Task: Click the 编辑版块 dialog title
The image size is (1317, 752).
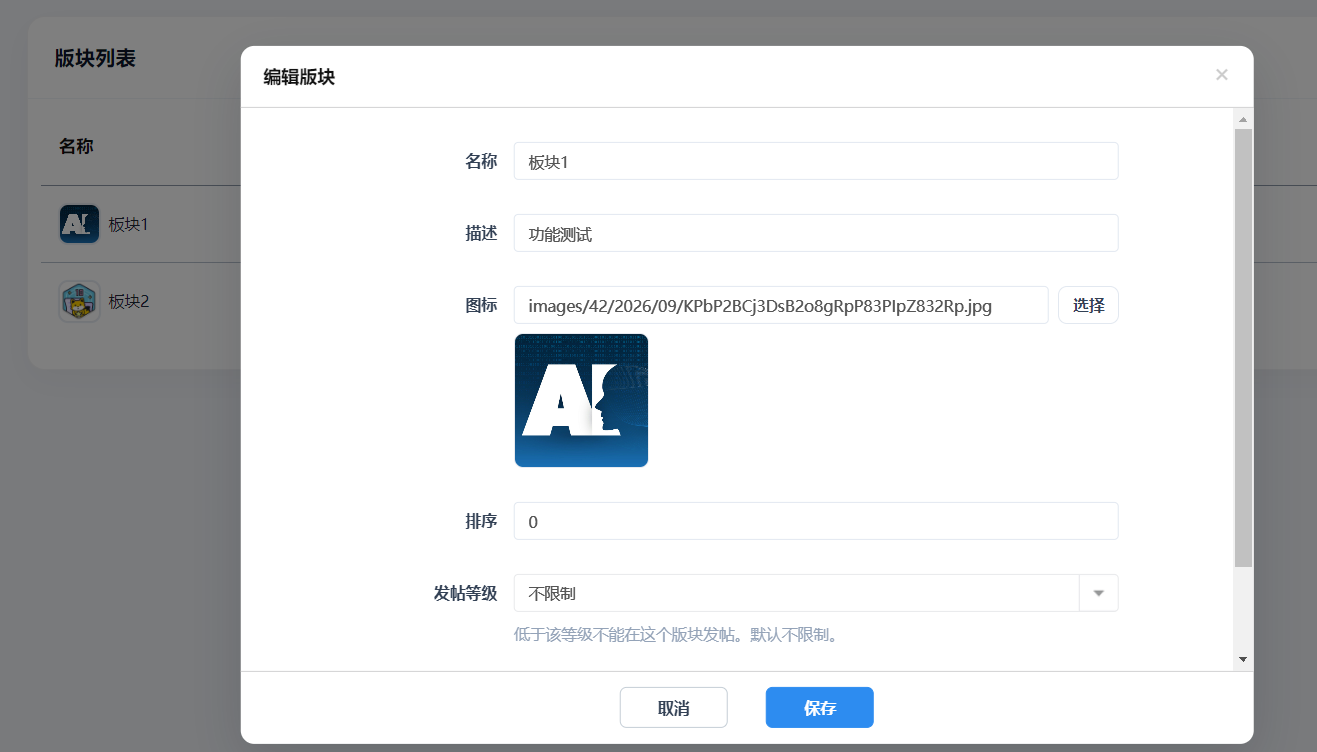Action: coord(299,77)
